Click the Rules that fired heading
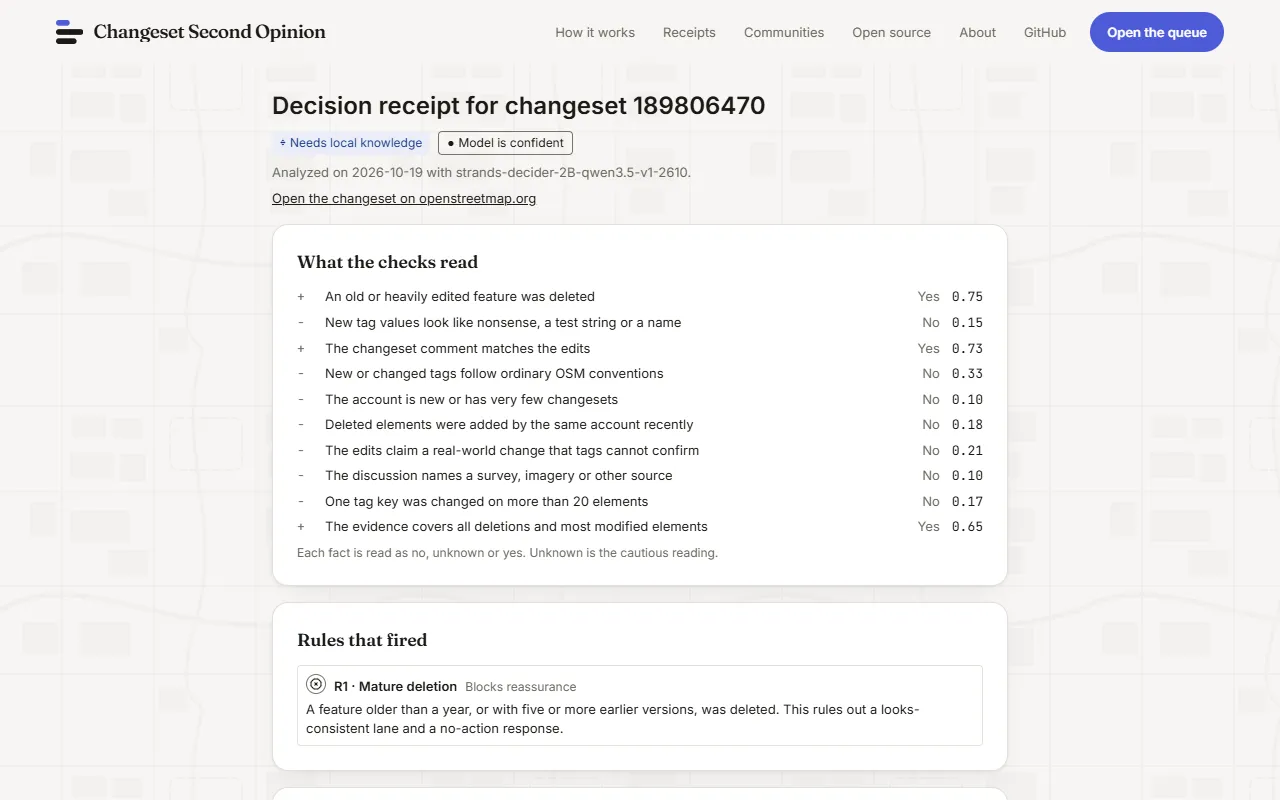This screenshot has width=1280, height=800. tap(362, 640)
